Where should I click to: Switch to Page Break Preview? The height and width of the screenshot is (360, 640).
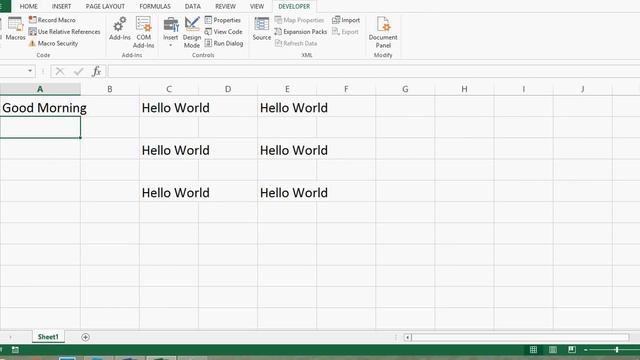572,349
